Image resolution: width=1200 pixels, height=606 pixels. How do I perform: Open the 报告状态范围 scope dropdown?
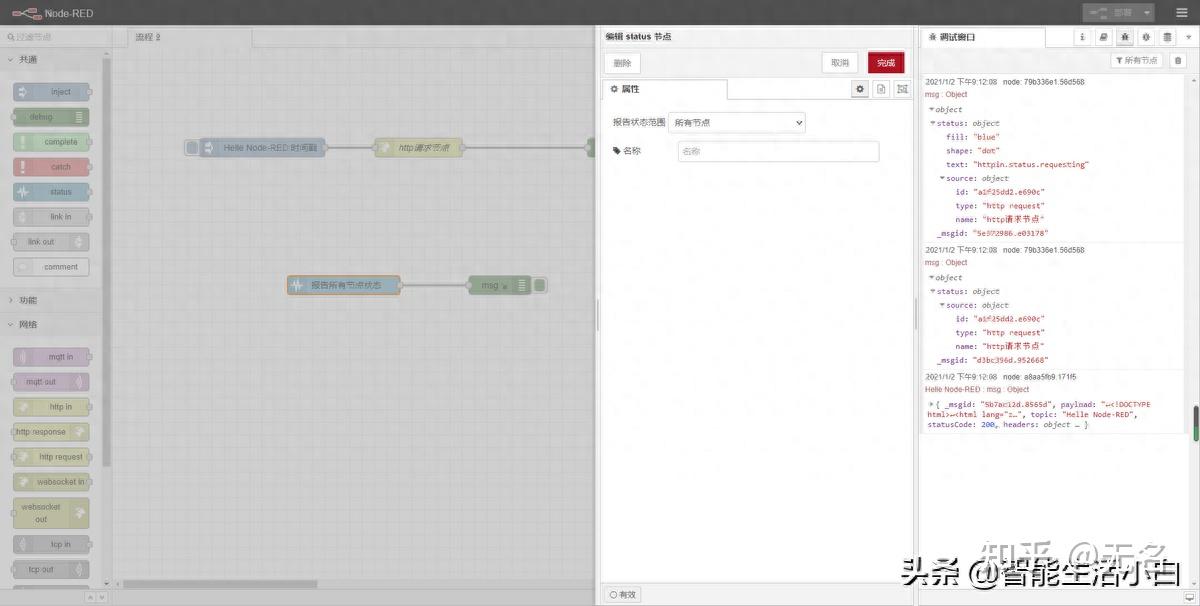[x=737, y=122]
